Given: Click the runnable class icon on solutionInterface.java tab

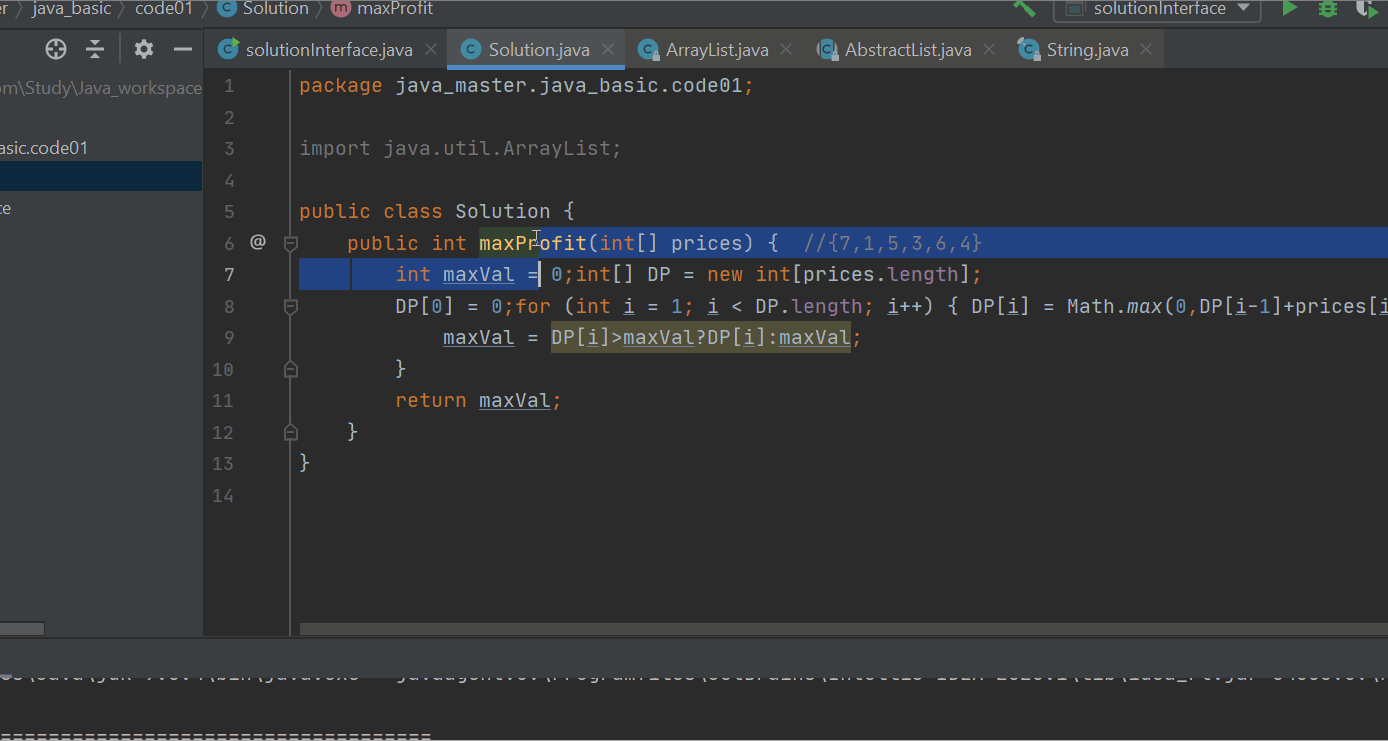Looking at the screenshot, I should 229,49.
